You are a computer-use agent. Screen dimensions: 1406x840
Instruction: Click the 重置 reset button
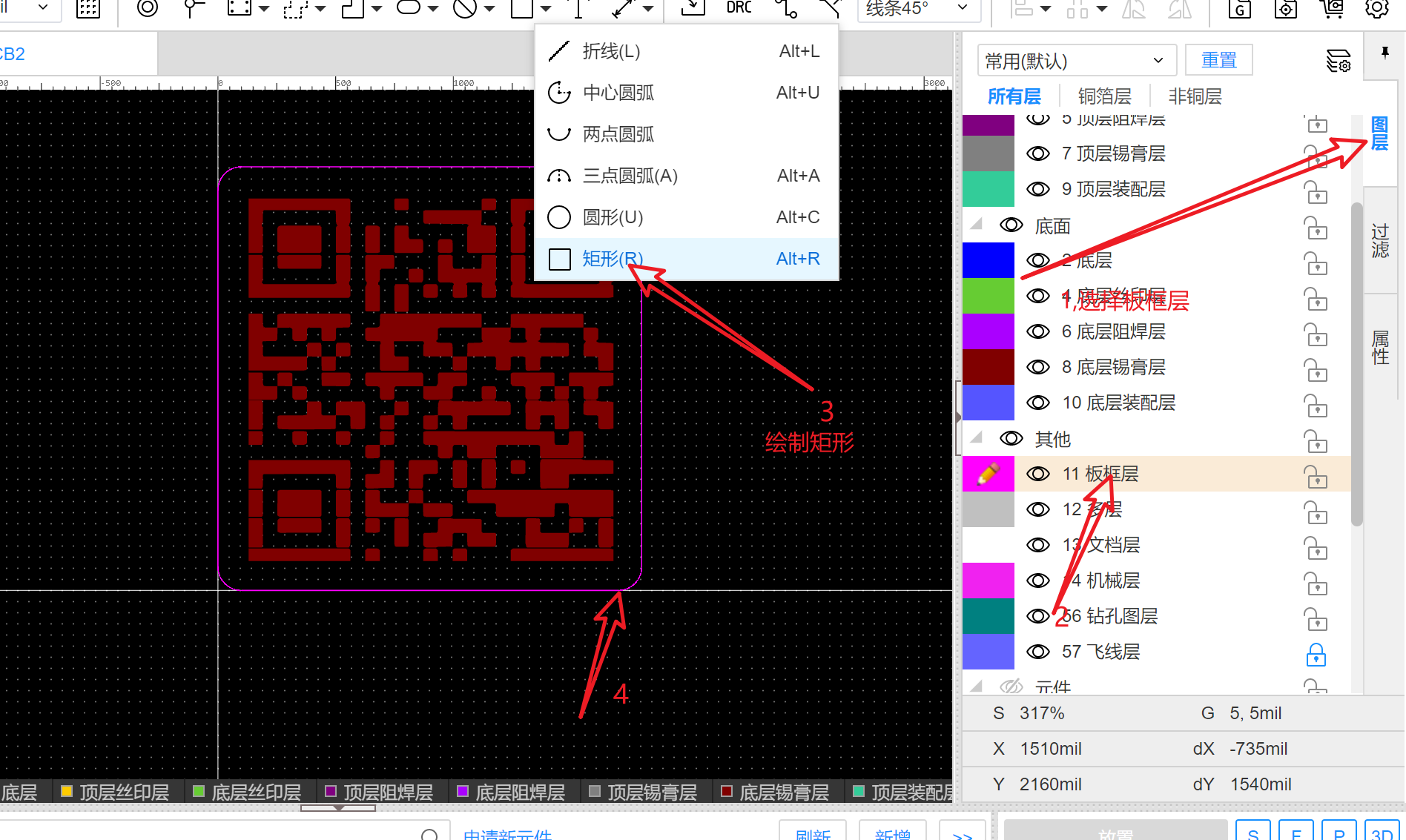[1219, 60]
